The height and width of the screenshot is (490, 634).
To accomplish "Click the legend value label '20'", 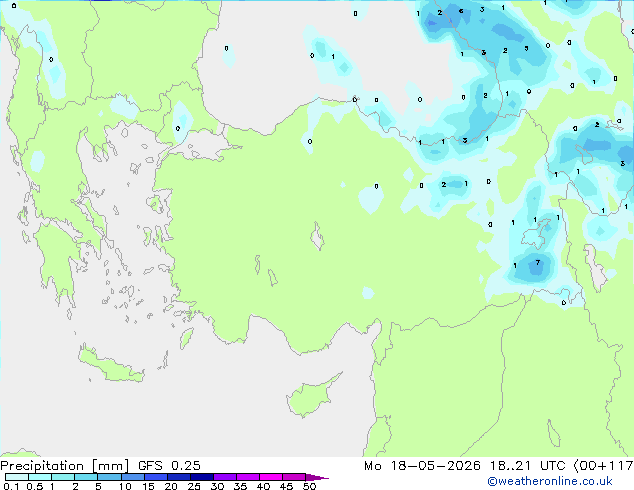I will [171, 486].
